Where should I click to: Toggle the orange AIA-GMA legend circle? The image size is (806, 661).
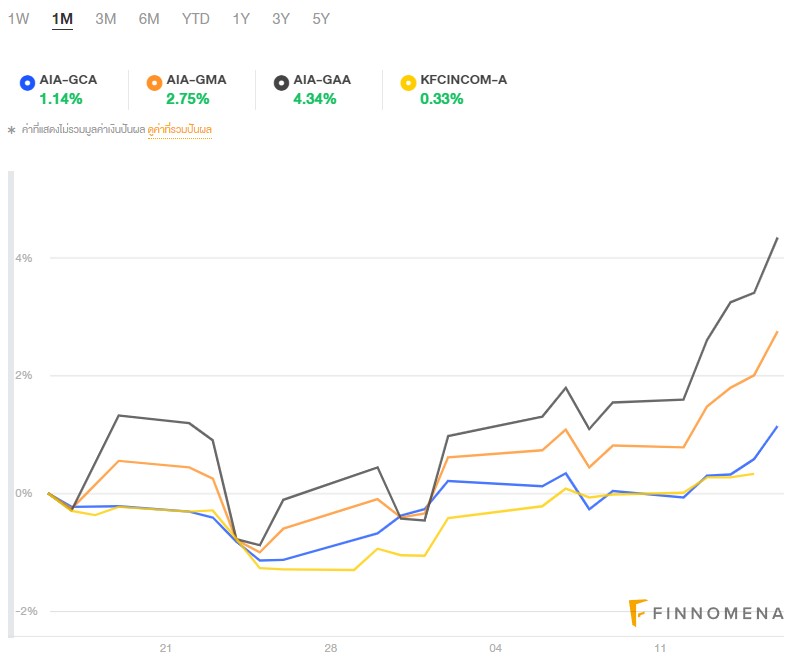click(x=154, y=82)
